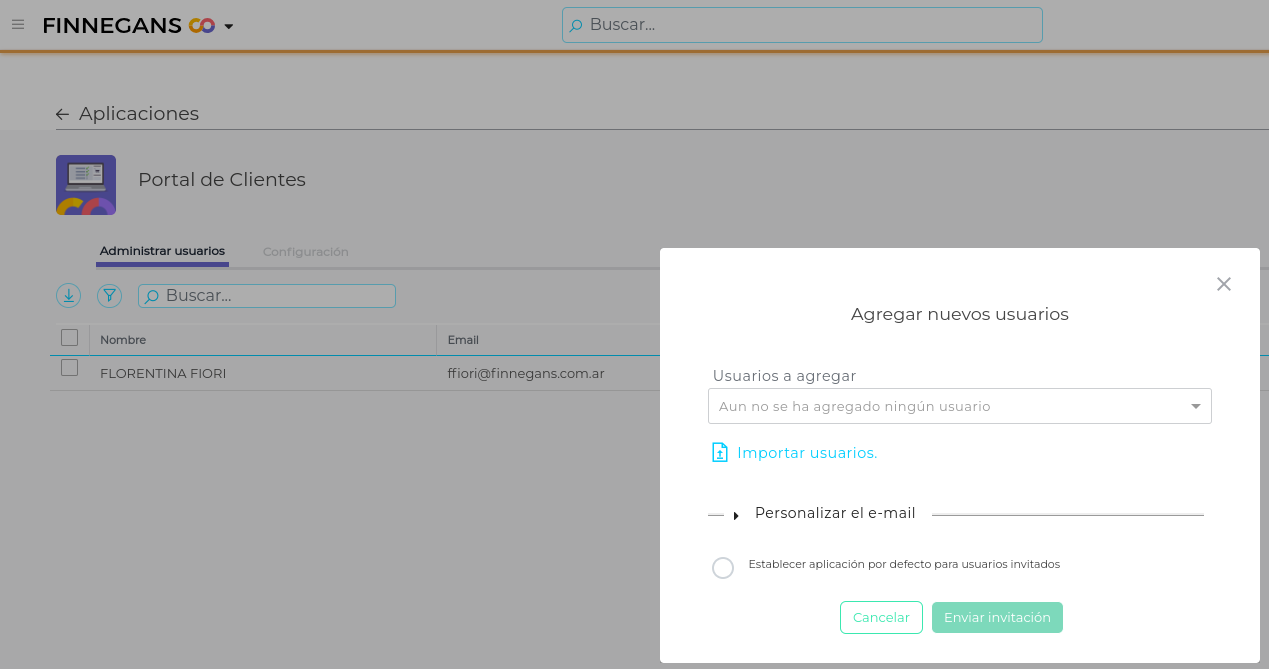Viewport: 1269px width, 669px height.
Task: Check the FLORENTINA FIORI row checkbox
Action: pos(69,368)
